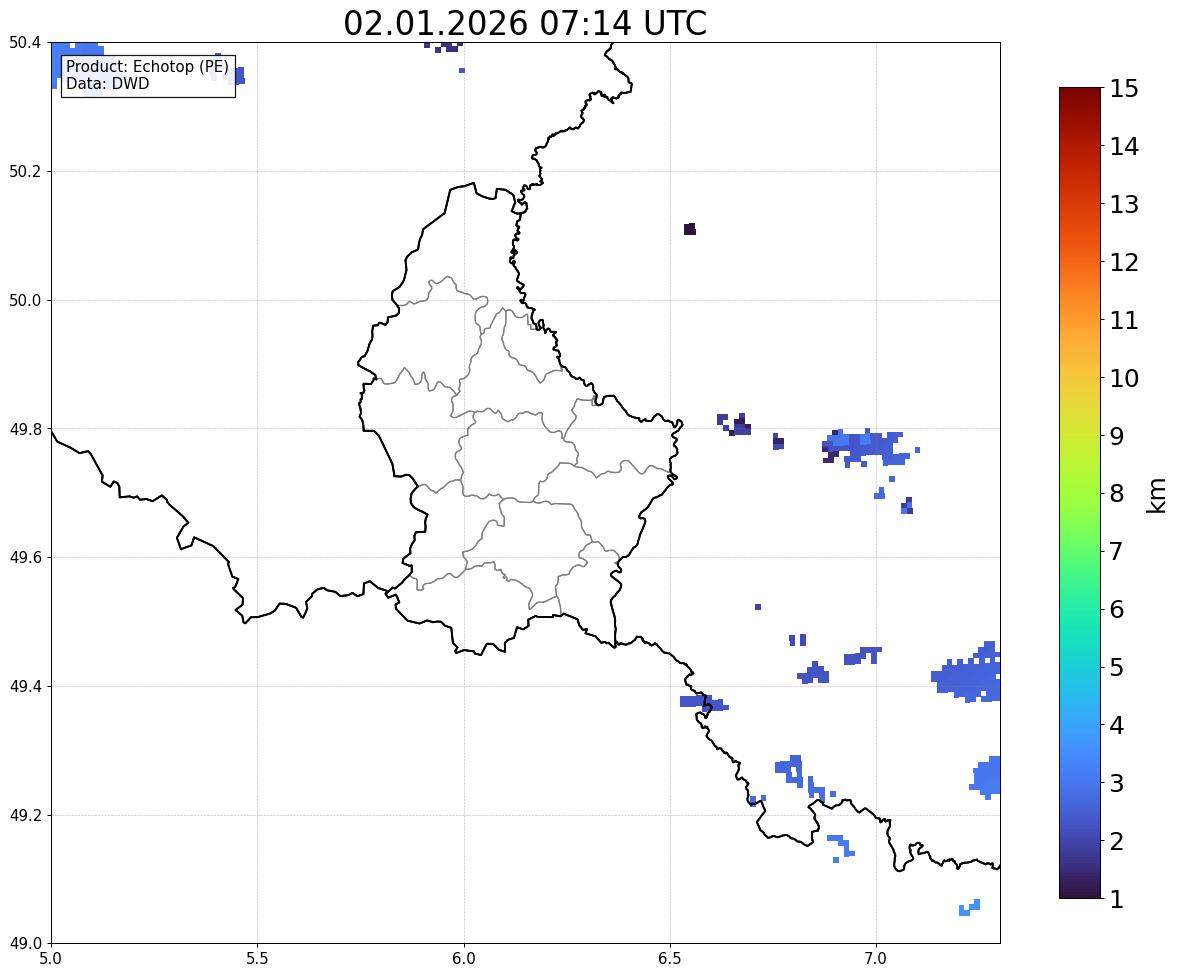Click the 'Data: DWD' legend line
The image size is (1178, 976).
(x=107, y=83)
